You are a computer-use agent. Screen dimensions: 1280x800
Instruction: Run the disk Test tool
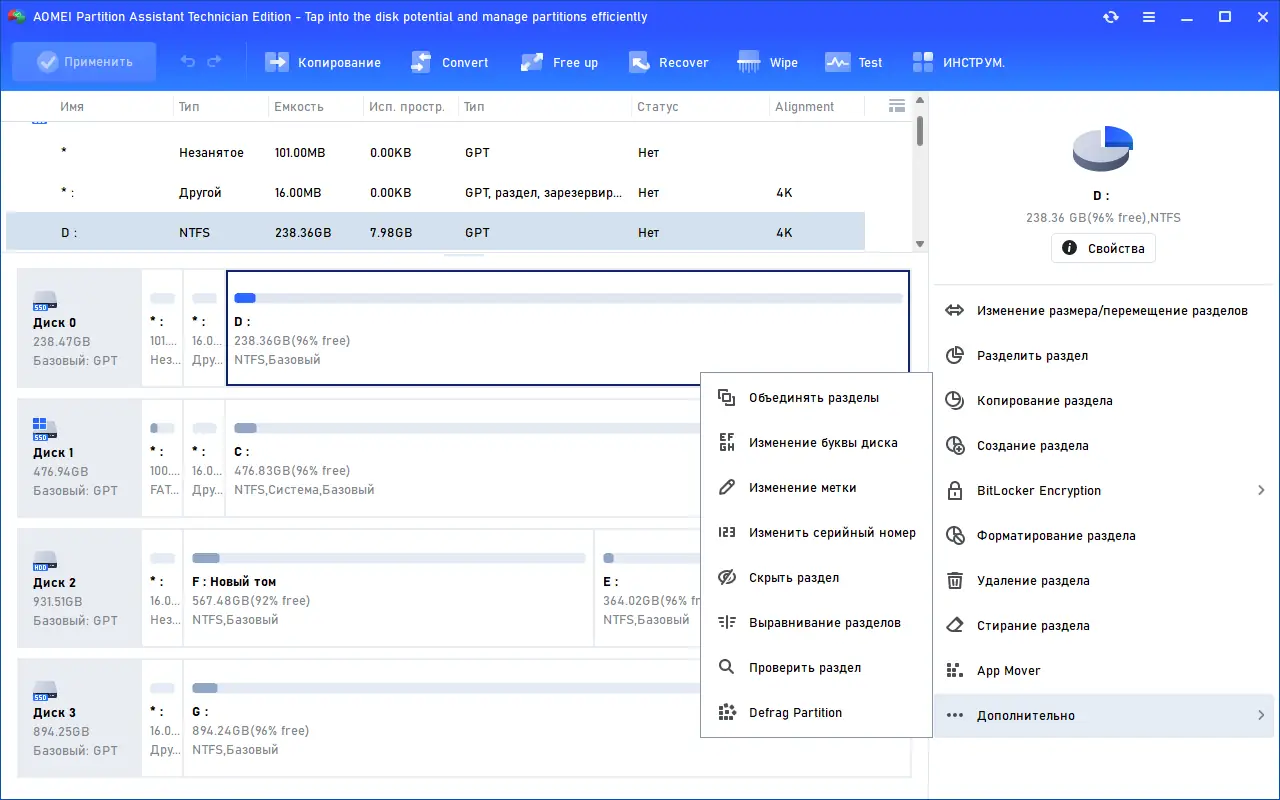click(853, 62)
